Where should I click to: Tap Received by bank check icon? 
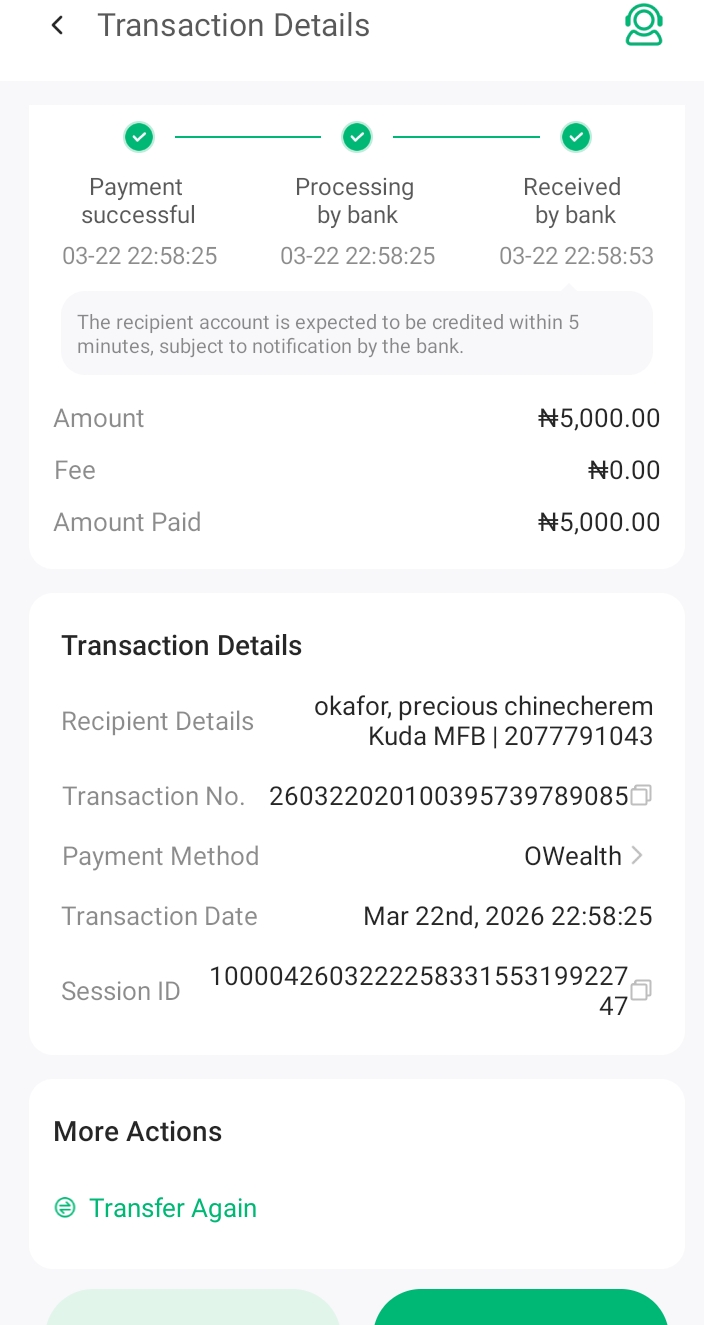[575, 137]
